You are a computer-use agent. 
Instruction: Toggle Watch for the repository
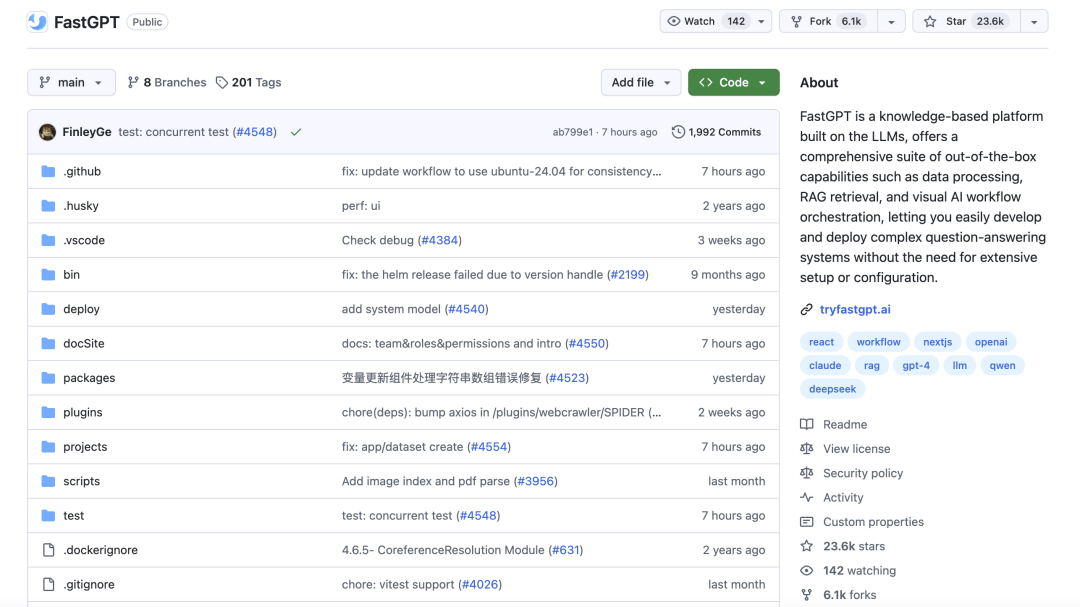click(706, 21)
